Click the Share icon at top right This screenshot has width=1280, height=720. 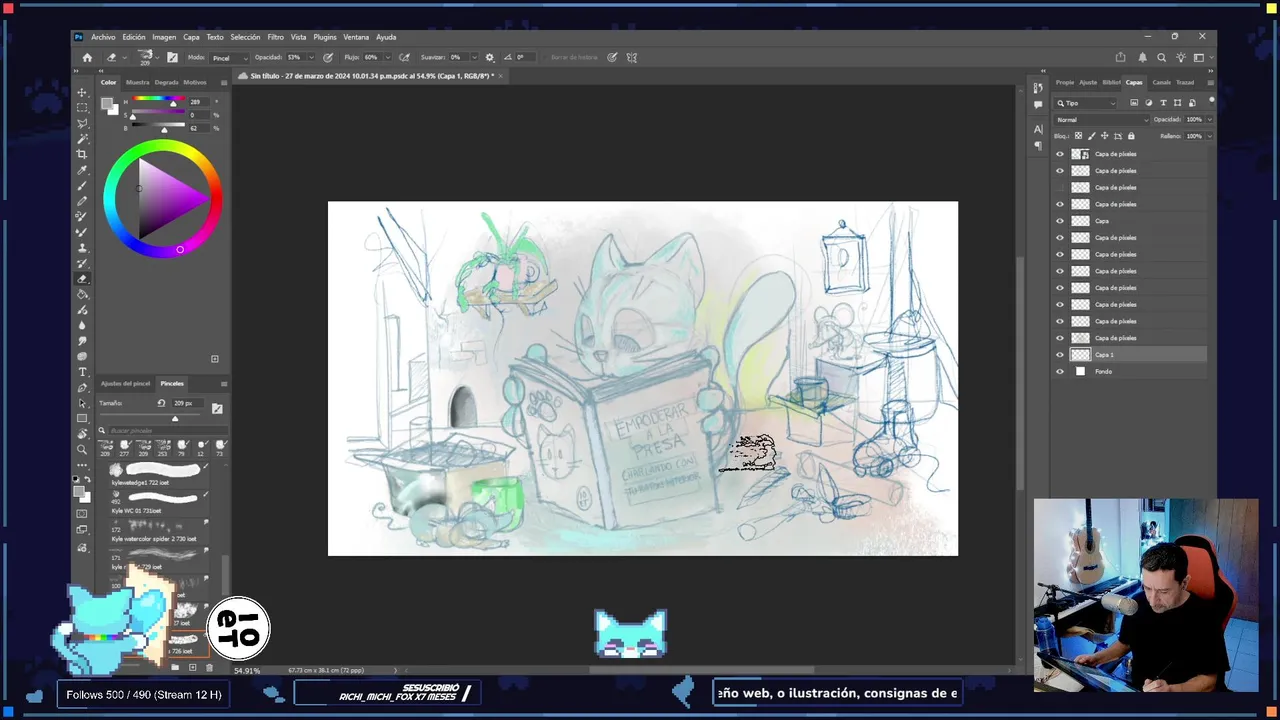1120,57
